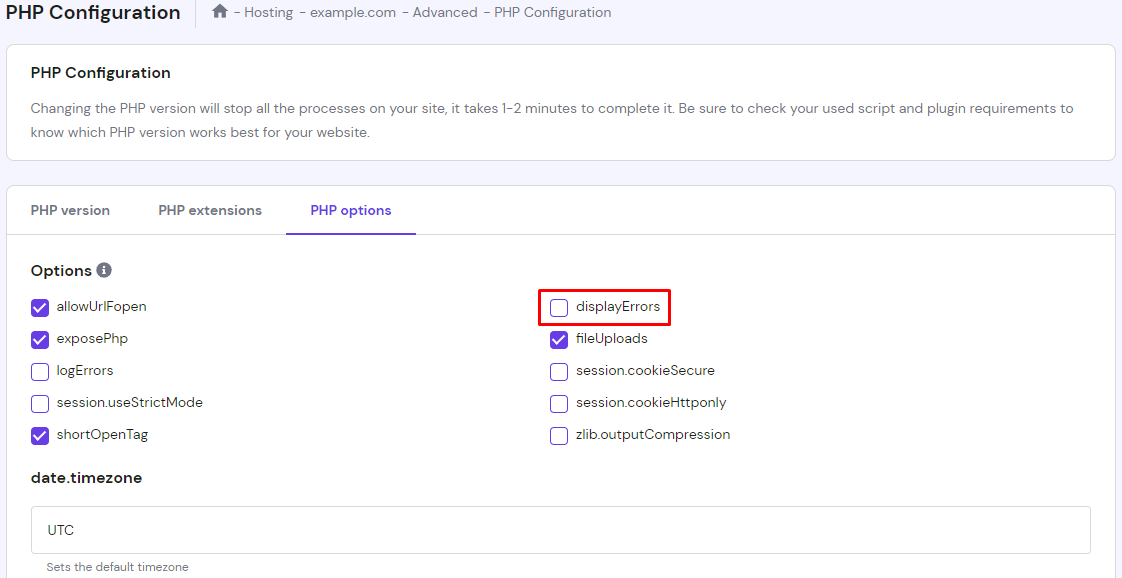Enable zlib.outputCompression

(x=558, y=435)
